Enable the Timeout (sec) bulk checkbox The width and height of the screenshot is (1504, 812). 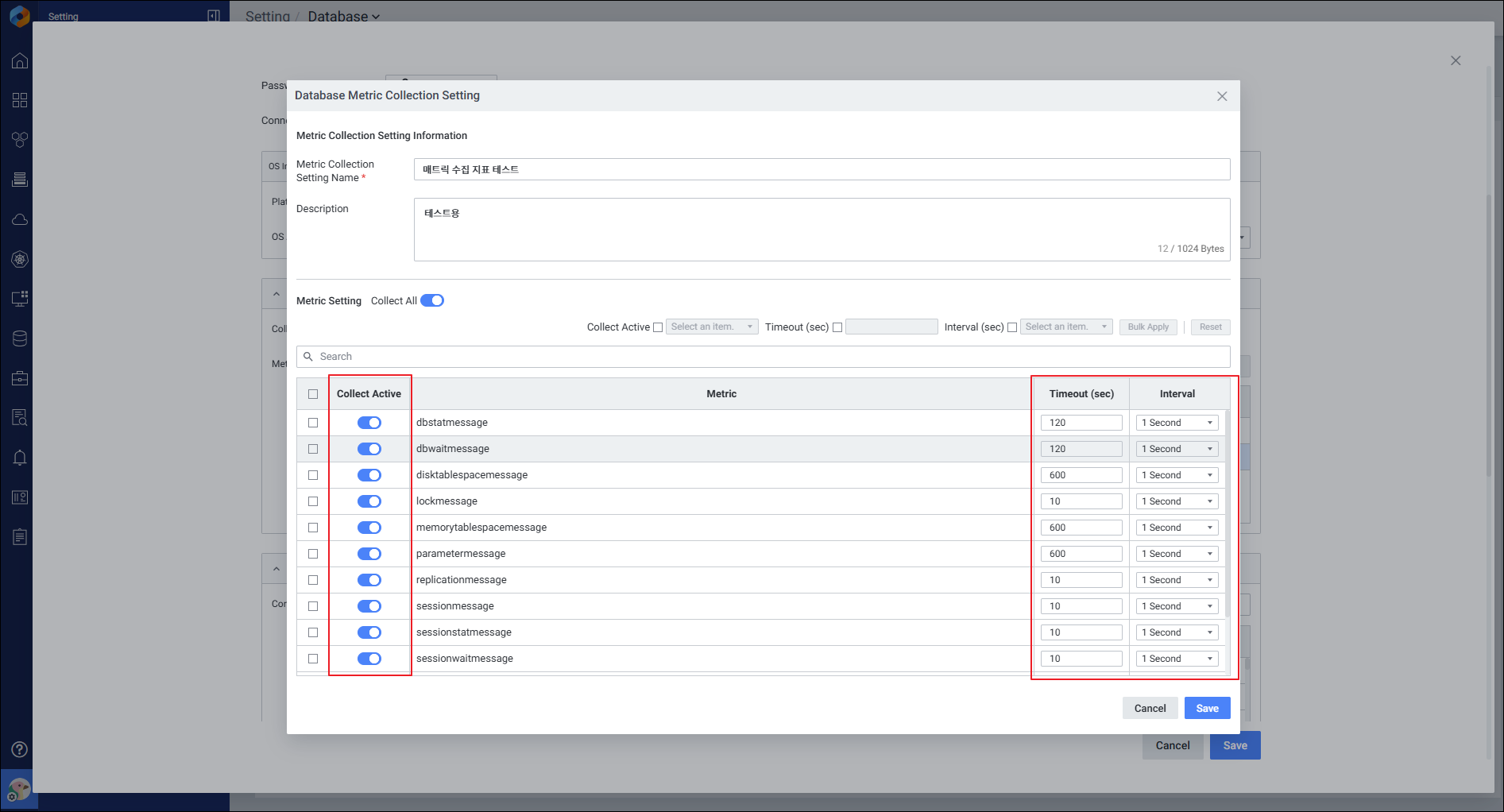click(x=837, y=327)
